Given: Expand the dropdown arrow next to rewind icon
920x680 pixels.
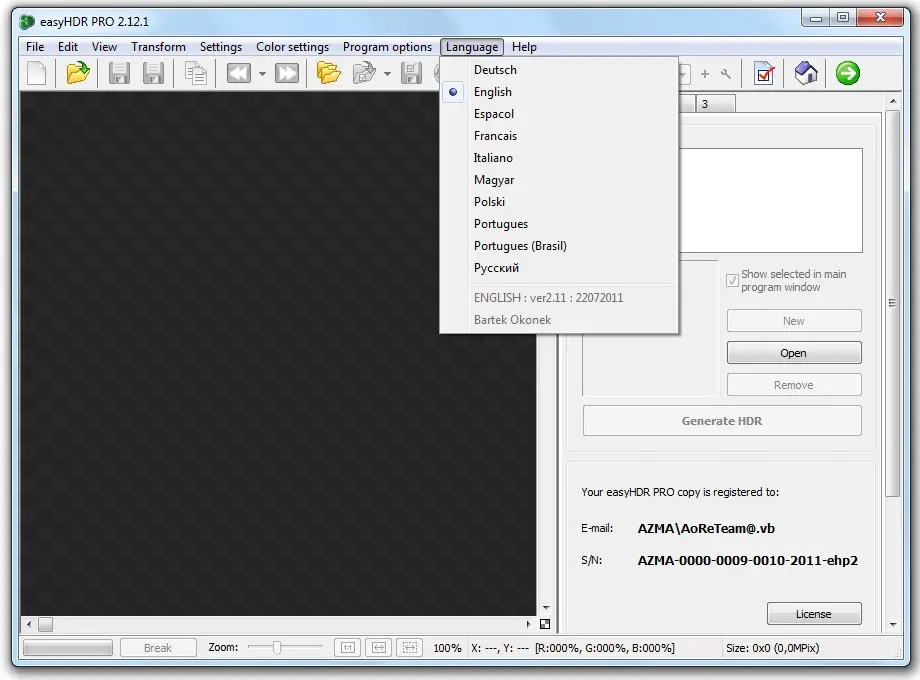Looking at the screenshot, I should [262, 74].
